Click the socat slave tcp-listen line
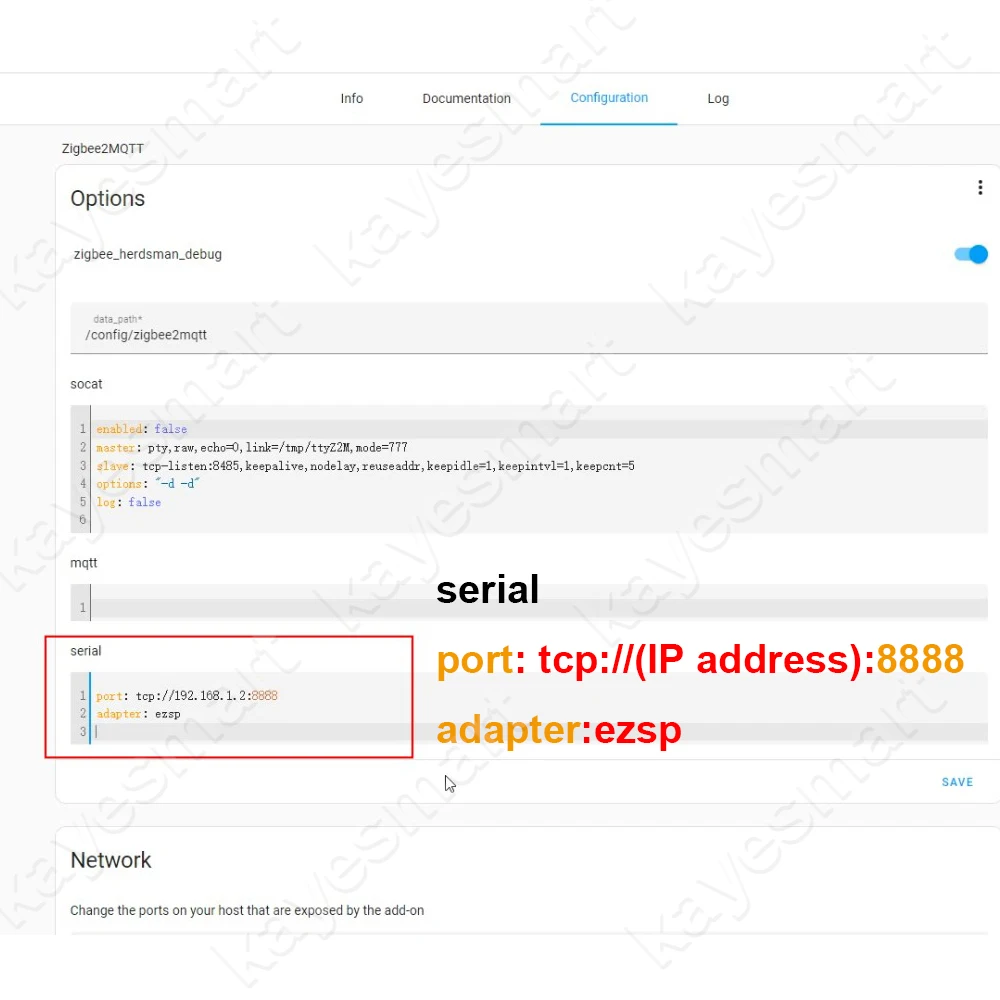This screenshot has height=1000, width=1000. point(365,466)
